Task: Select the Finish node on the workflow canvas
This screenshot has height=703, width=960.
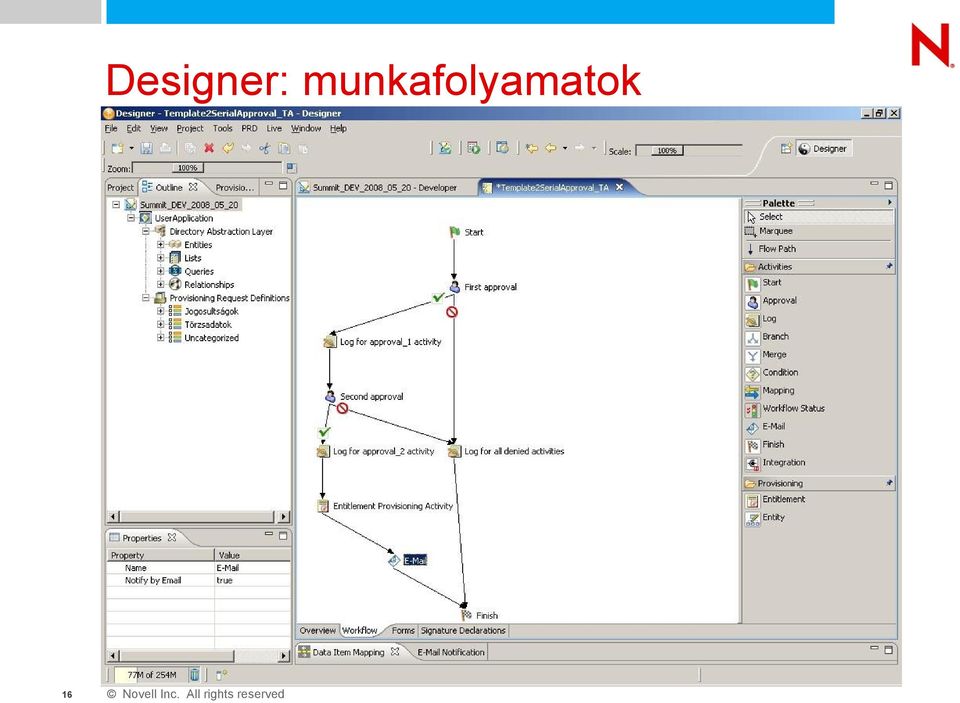Action: pos(479,615)
